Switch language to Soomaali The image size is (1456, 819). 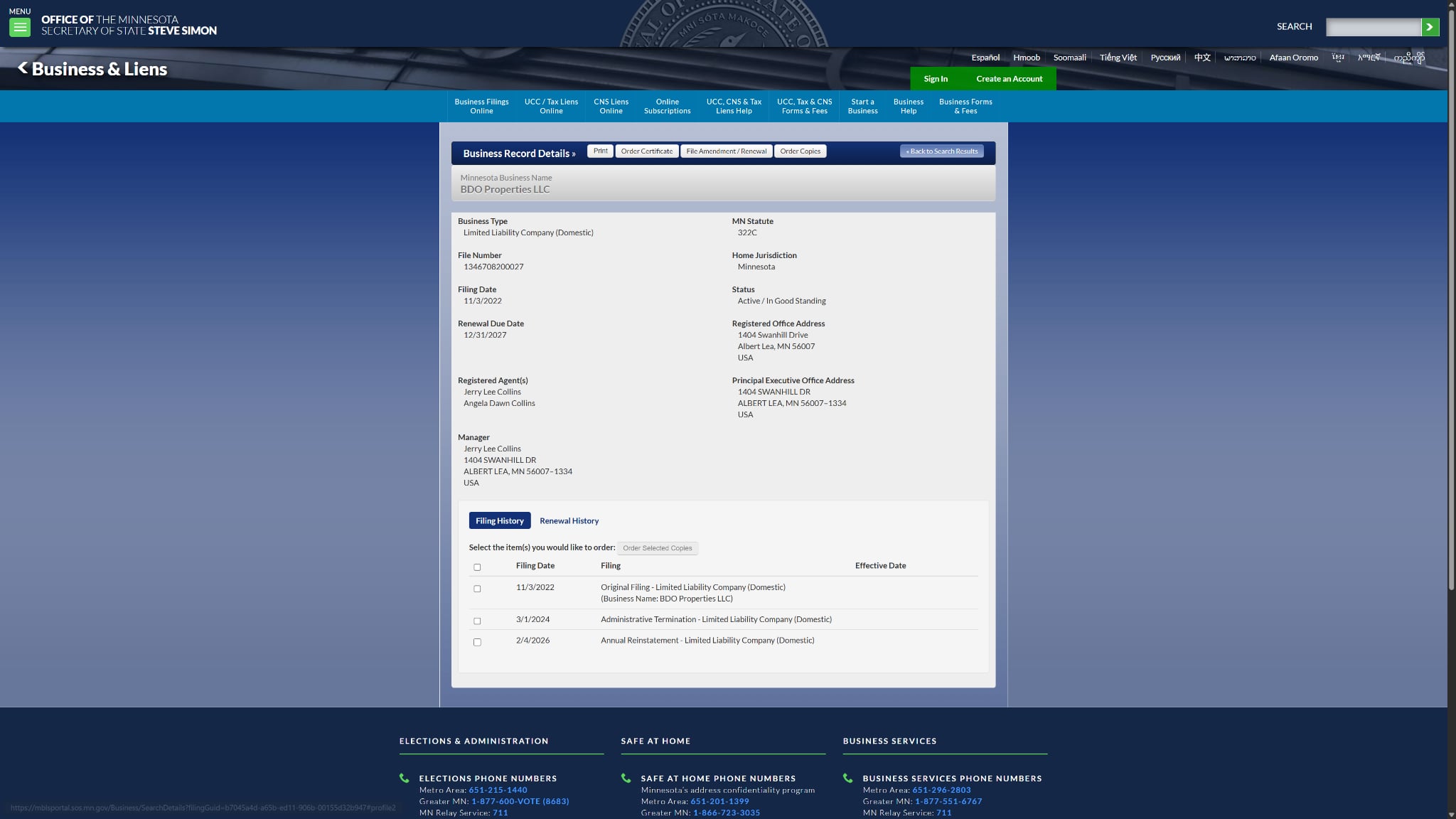pyautogui.click(x=1070, y=58)
